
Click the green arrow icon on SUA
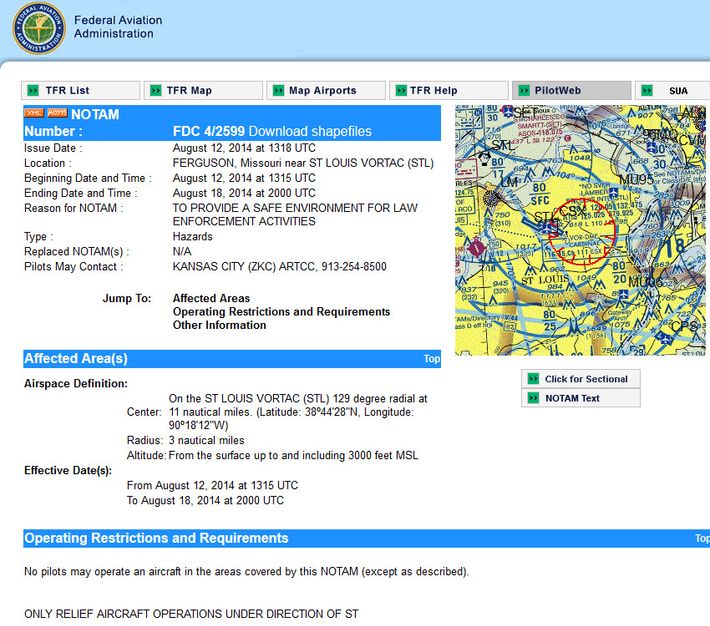click(647, 91)
